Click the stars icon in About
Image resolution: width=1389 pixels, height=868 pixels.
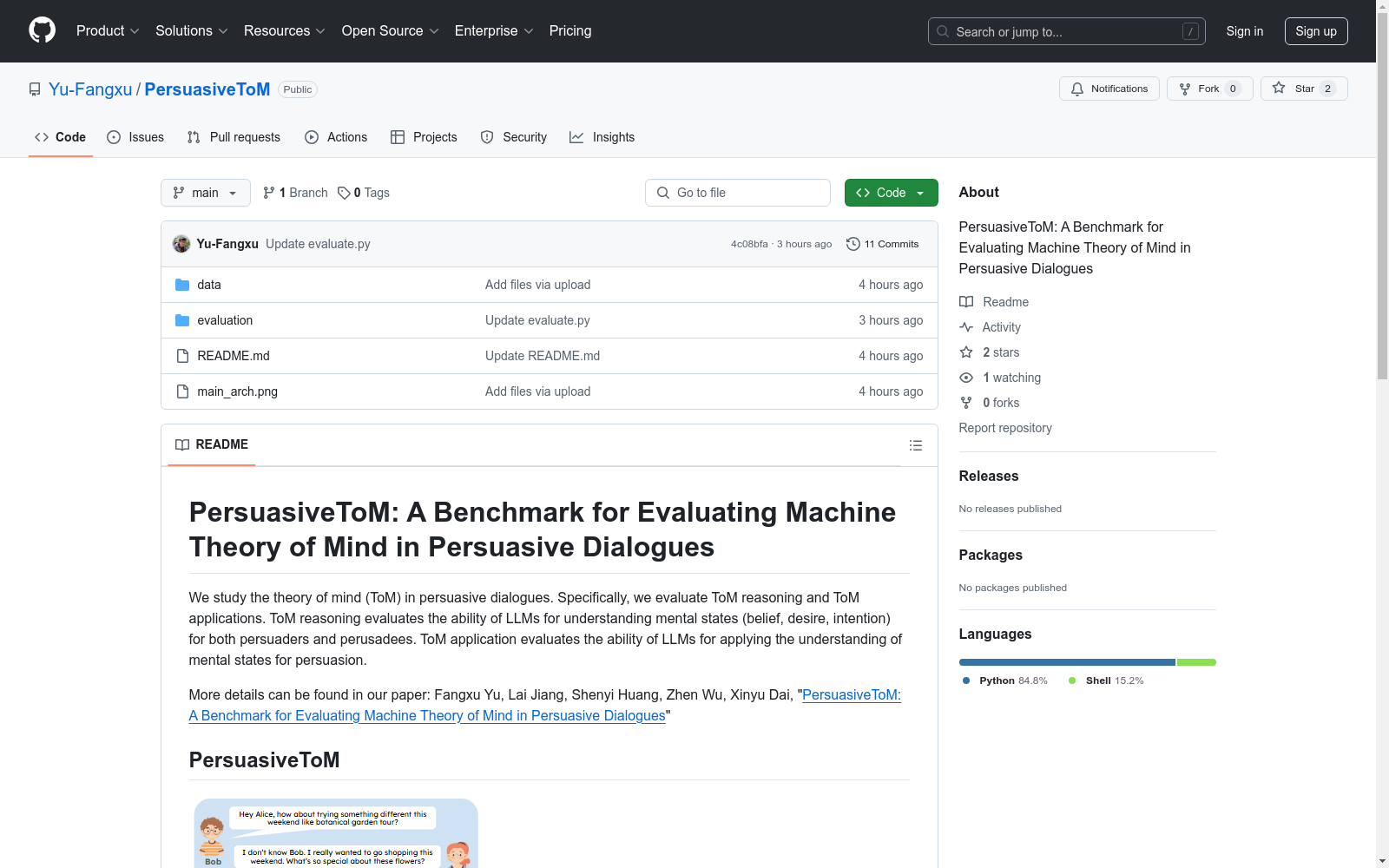[x=966, y=352]
